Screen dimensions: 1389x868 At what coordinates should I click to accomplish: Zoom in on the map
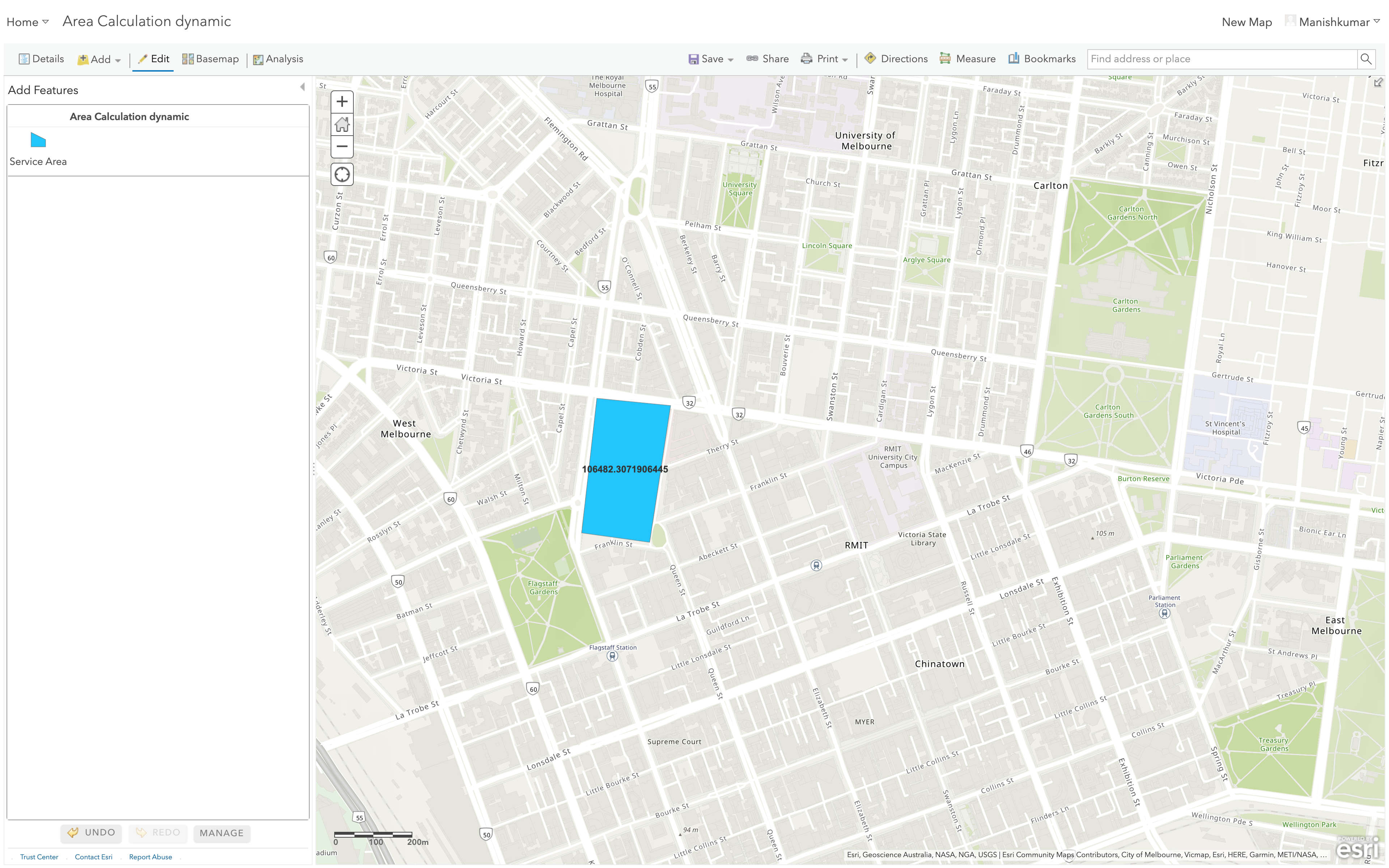[342, 102]
